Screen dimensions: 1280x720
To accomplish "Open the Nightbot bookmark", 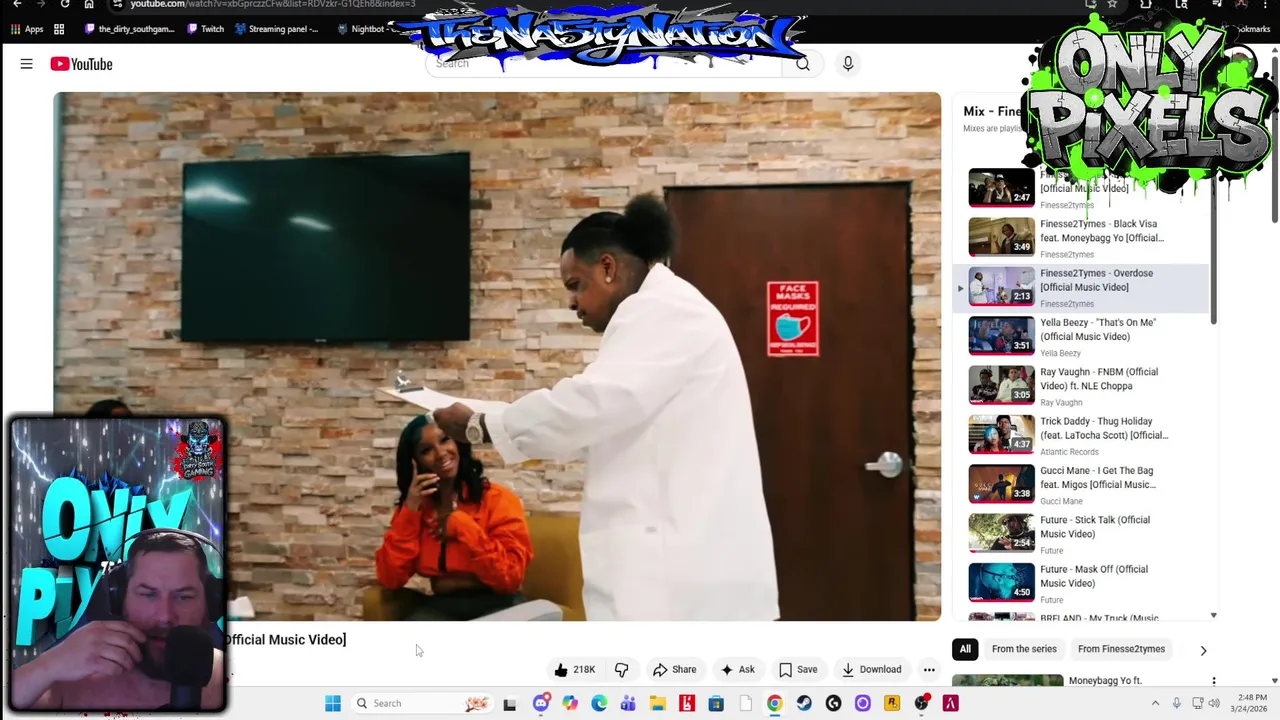I will (361, 29).
